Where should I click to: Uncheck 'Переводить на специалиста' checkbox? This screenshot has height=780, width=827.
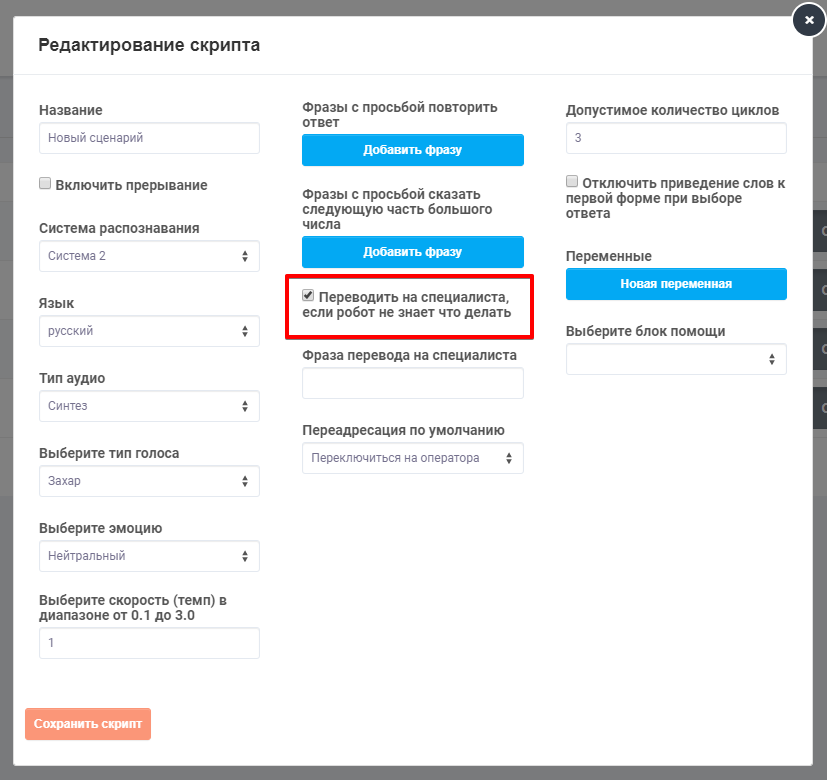click(309, 296)
